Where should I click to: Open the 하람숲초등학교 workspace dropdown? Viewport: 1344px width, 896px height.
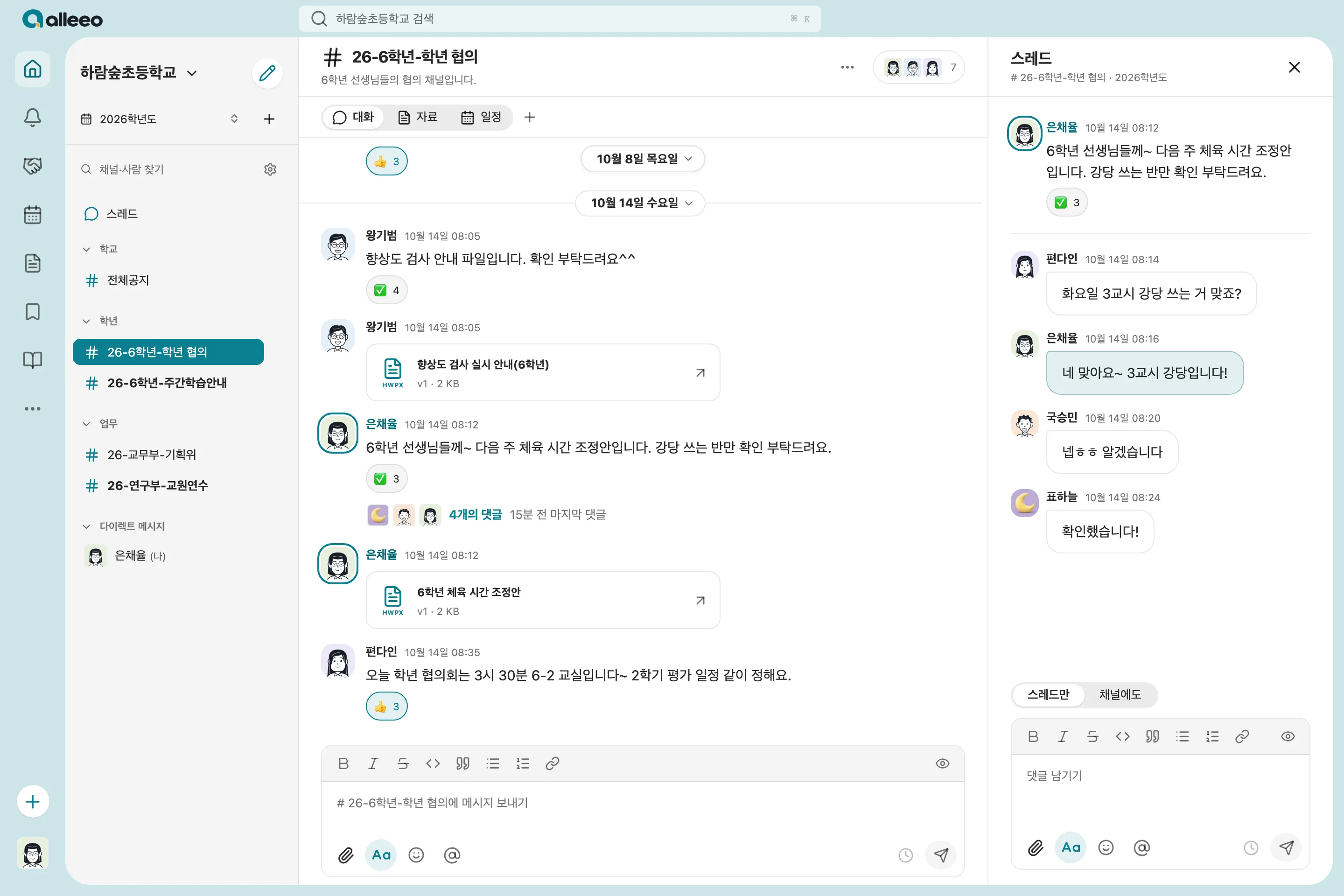pos(138,73)
